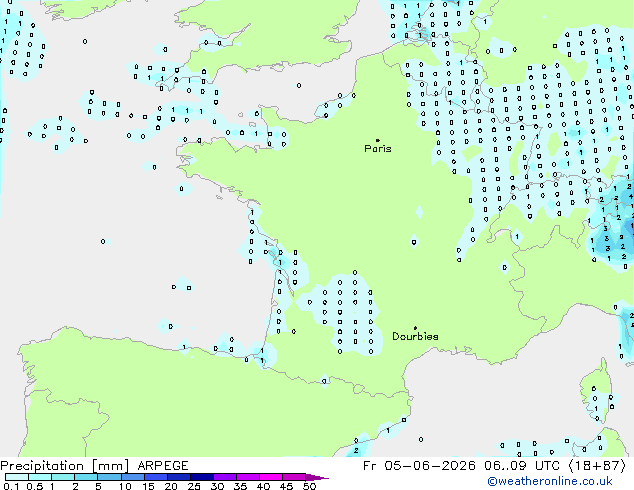Click the '35' legend scale value
Image resolution: width=634 pixels, height=490 pixels.
click(x=240, y=486)
